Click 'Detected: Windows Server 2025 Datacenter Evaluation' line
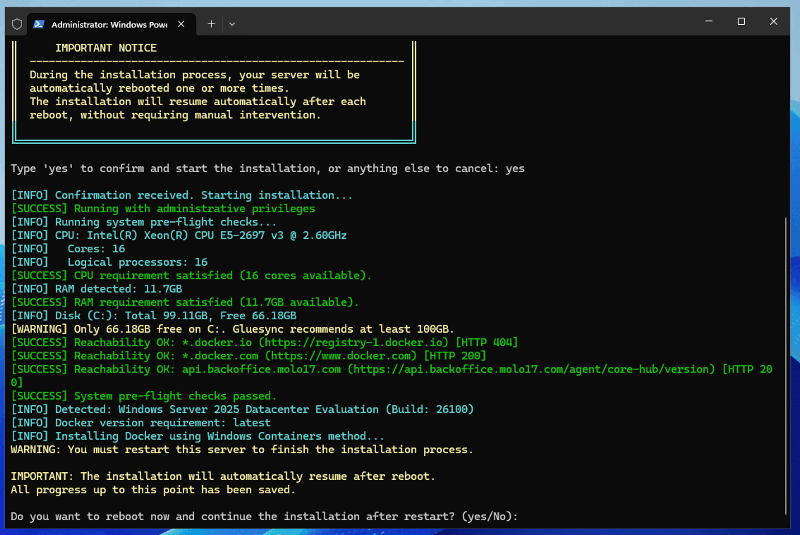Image resolution: width=800 pixels, height=535 pixels. (x=242, y=410)
